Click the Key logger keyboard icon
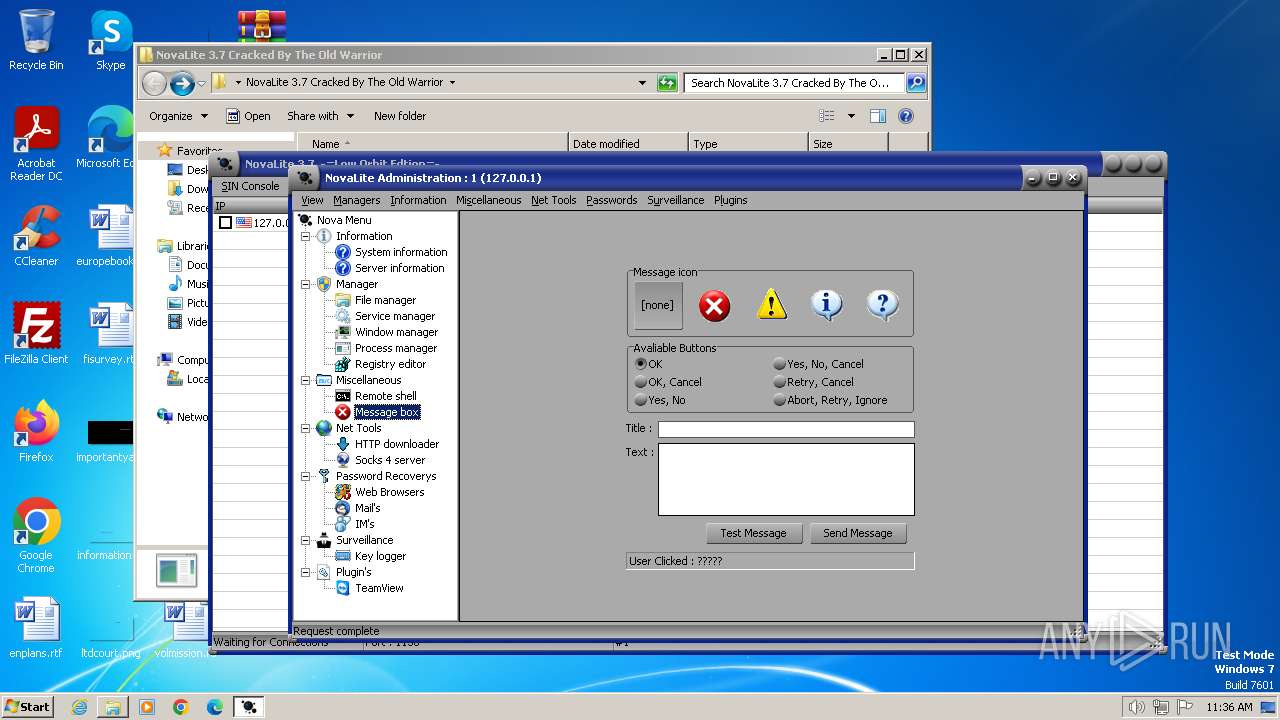The width and height of the screenshot is (1280, 720). (x=343, y=556)
